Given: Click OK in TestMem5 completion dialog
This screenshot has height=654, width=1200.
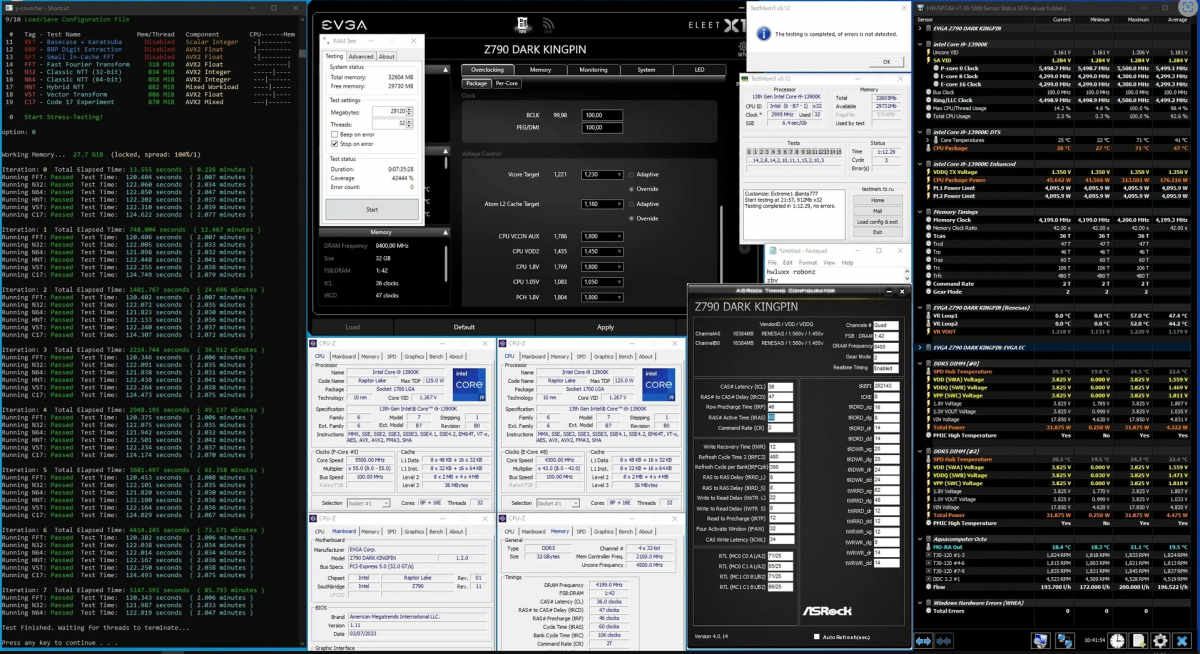Looking at the screenshot, I should pos(886,61).
